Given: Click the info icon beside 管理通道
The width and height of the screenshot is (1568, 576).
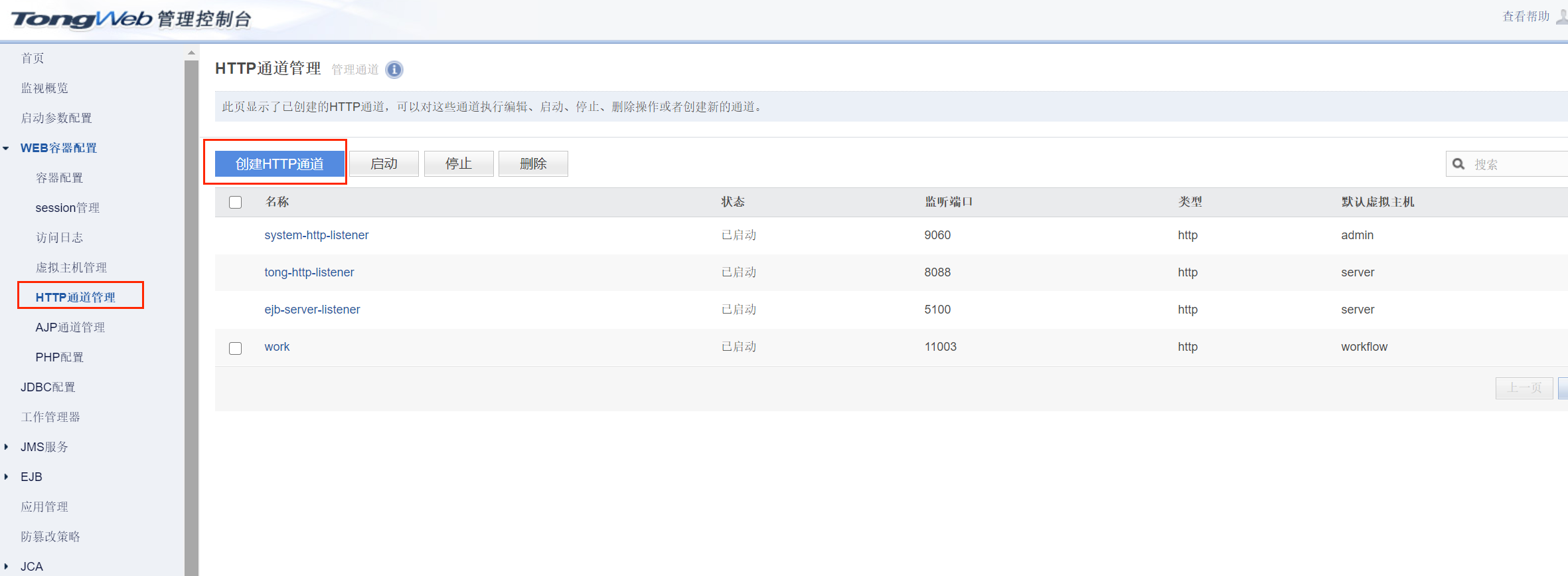Looking at the screenshot, I should [x=394, y=70].
